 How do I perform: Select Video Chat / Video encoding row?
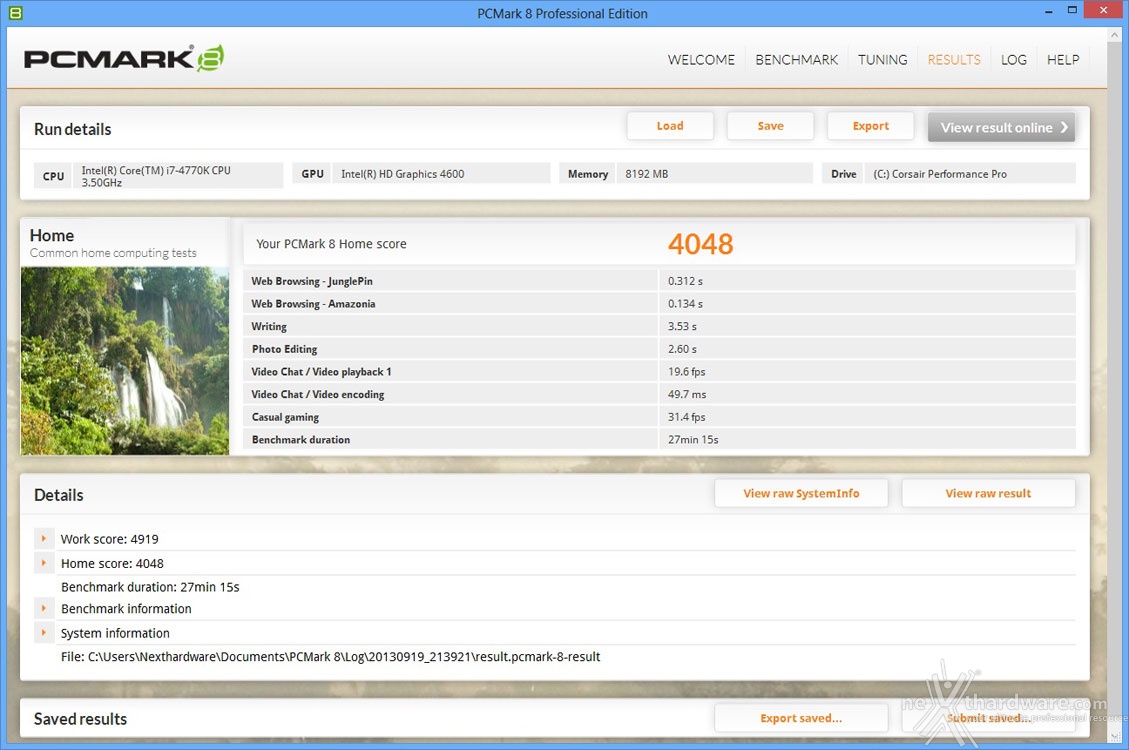(660, 394)
